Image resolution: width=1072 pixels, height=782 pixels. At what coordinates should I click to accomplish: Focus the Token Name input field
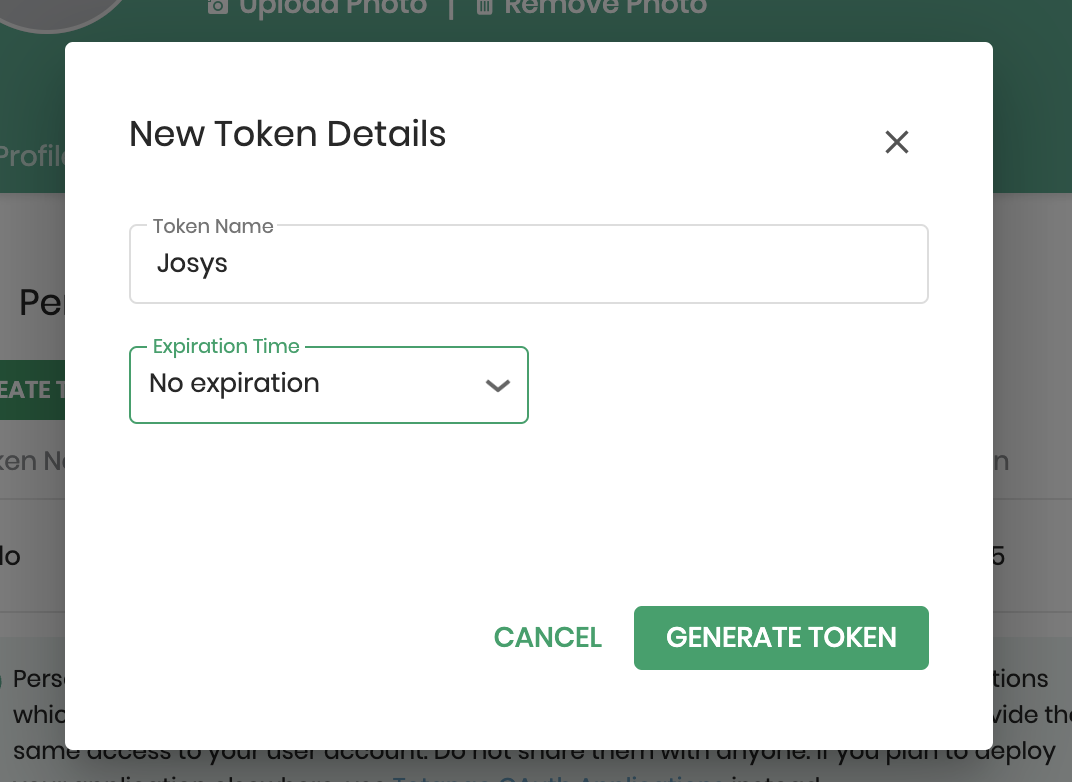click(528, 265)
